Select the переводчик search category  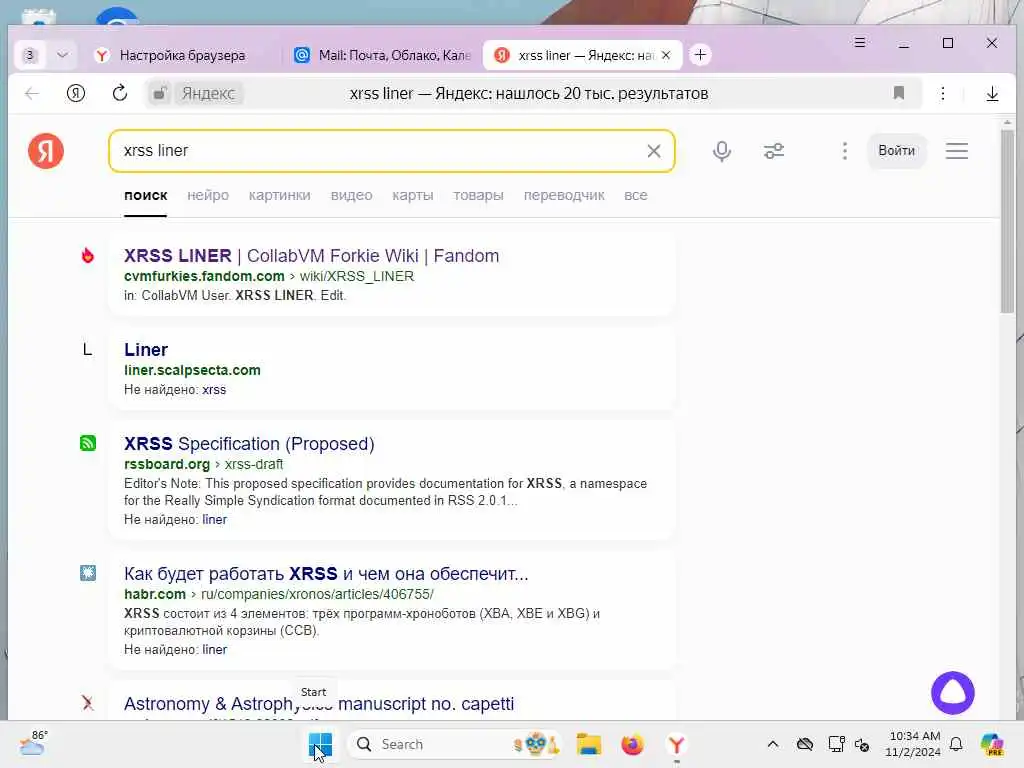tap(564, 195)
